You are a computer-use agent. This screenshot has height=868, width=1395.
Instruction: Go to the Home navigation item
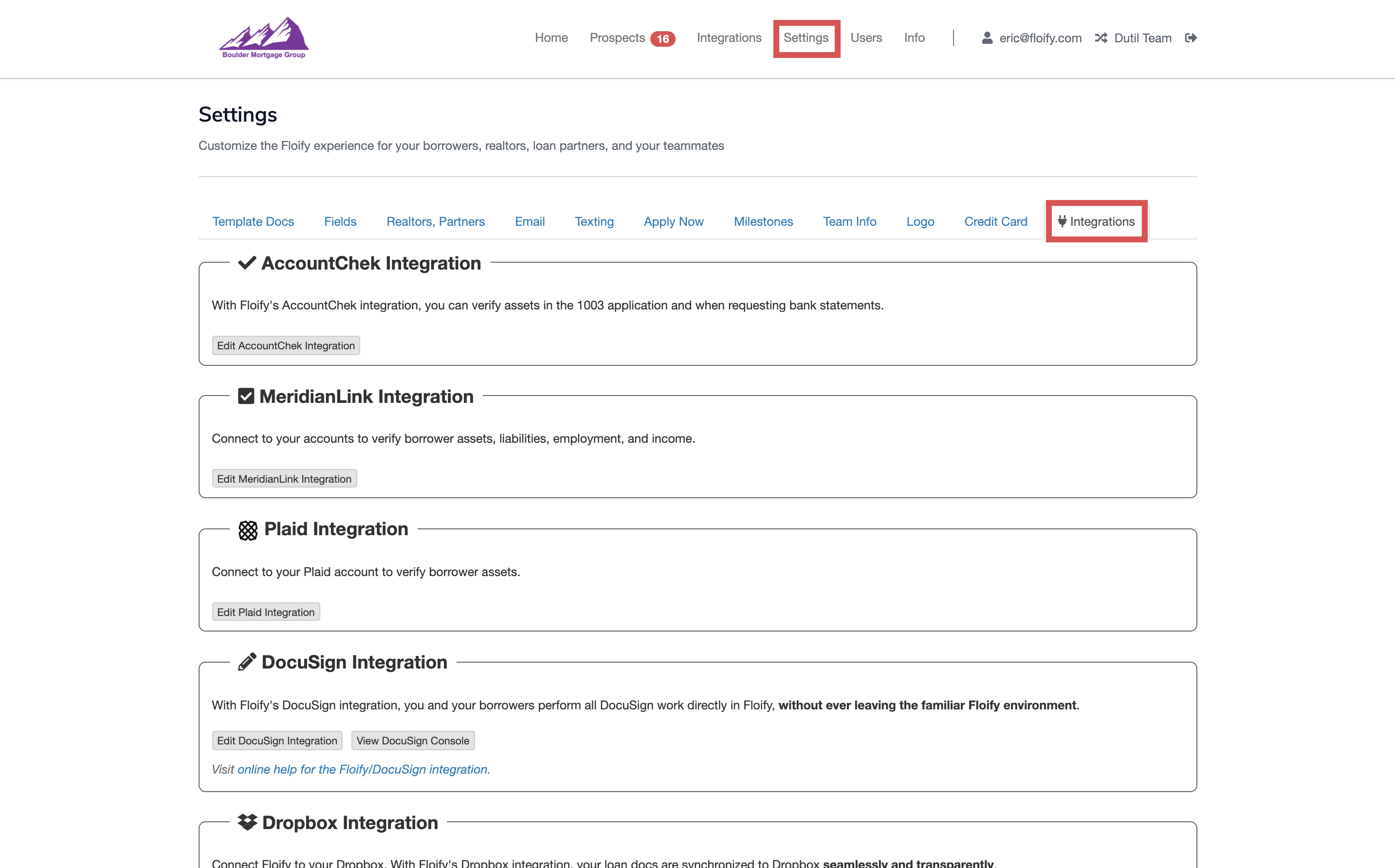point(551,38)
